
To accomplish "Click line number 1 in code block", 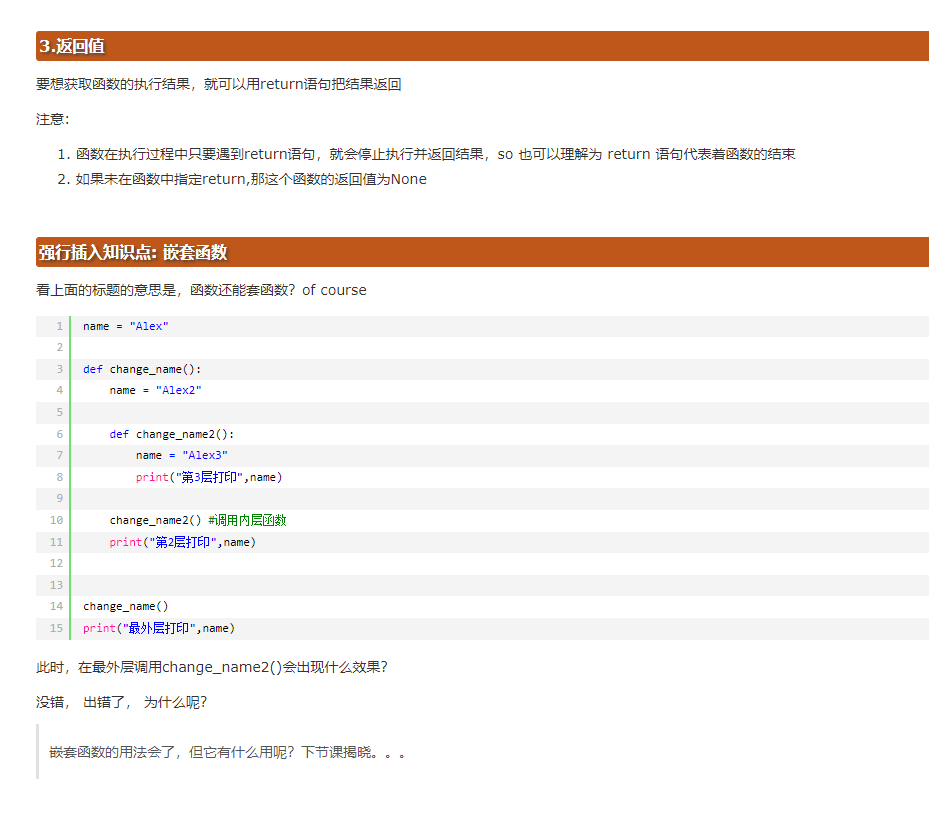I will [x=59, y=327].
